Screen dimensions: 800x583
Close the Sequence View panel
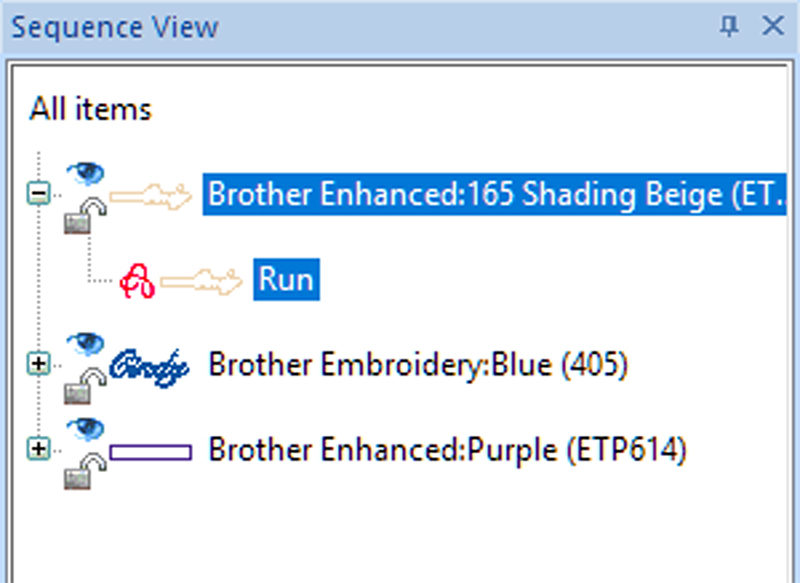coord(773,27)
